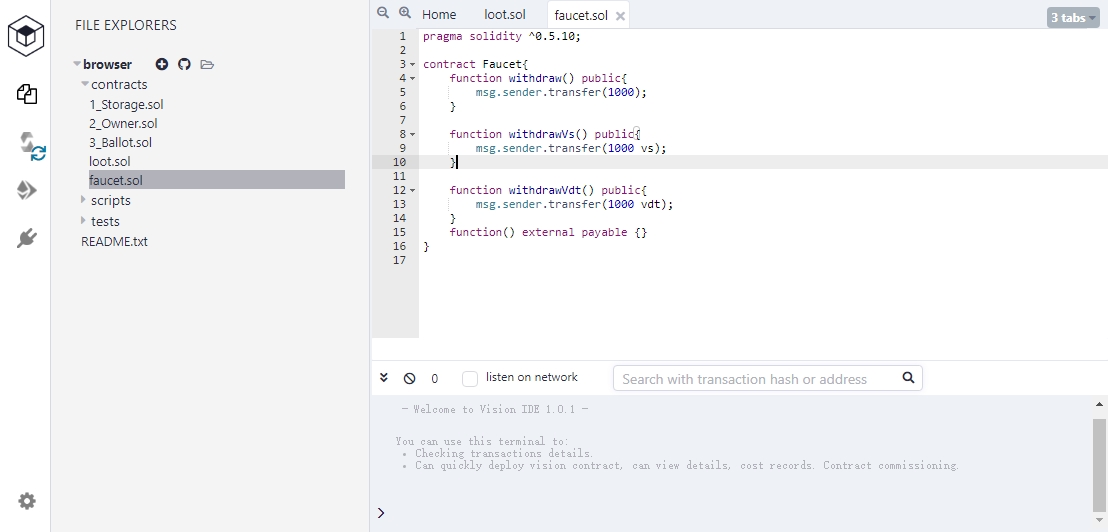Open the File Explorers sidebar icon
The image size is (1108, 532).
tap(27, 95)
